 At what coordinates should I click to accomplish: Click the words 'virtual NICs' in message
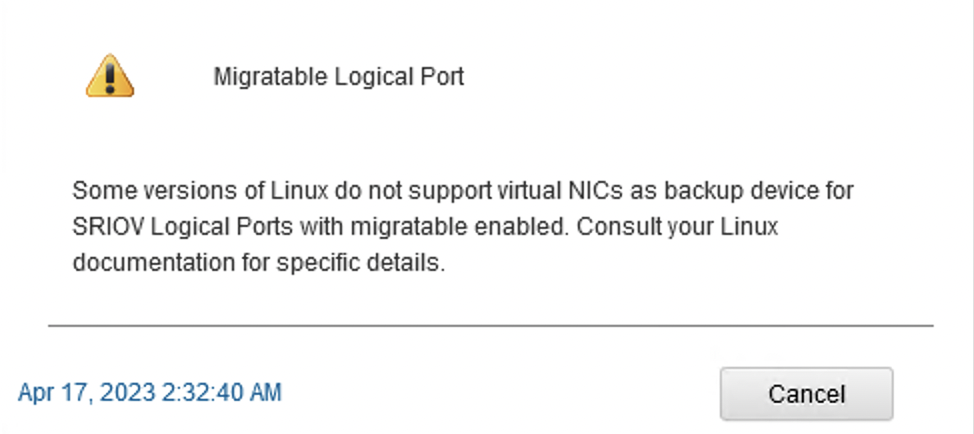560,191
